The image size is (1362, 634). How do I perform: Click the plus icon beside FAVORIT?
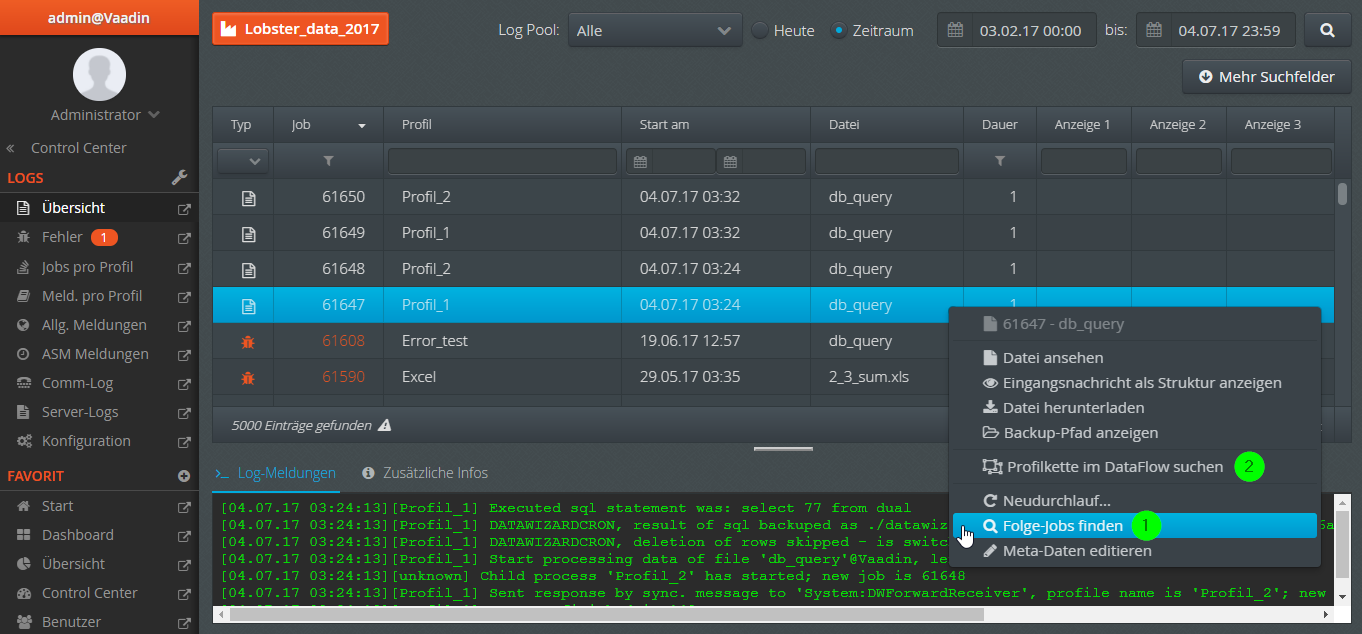coord(184,476)
